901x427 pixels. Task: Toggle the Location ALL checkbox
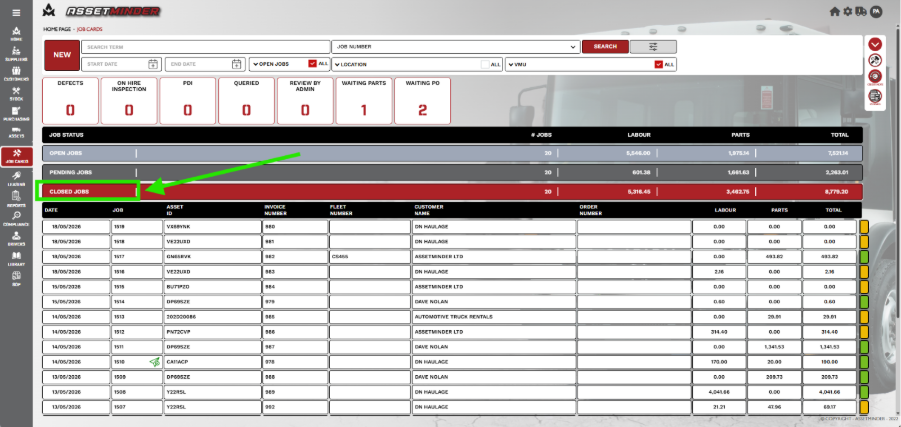(x=486, y=64)
